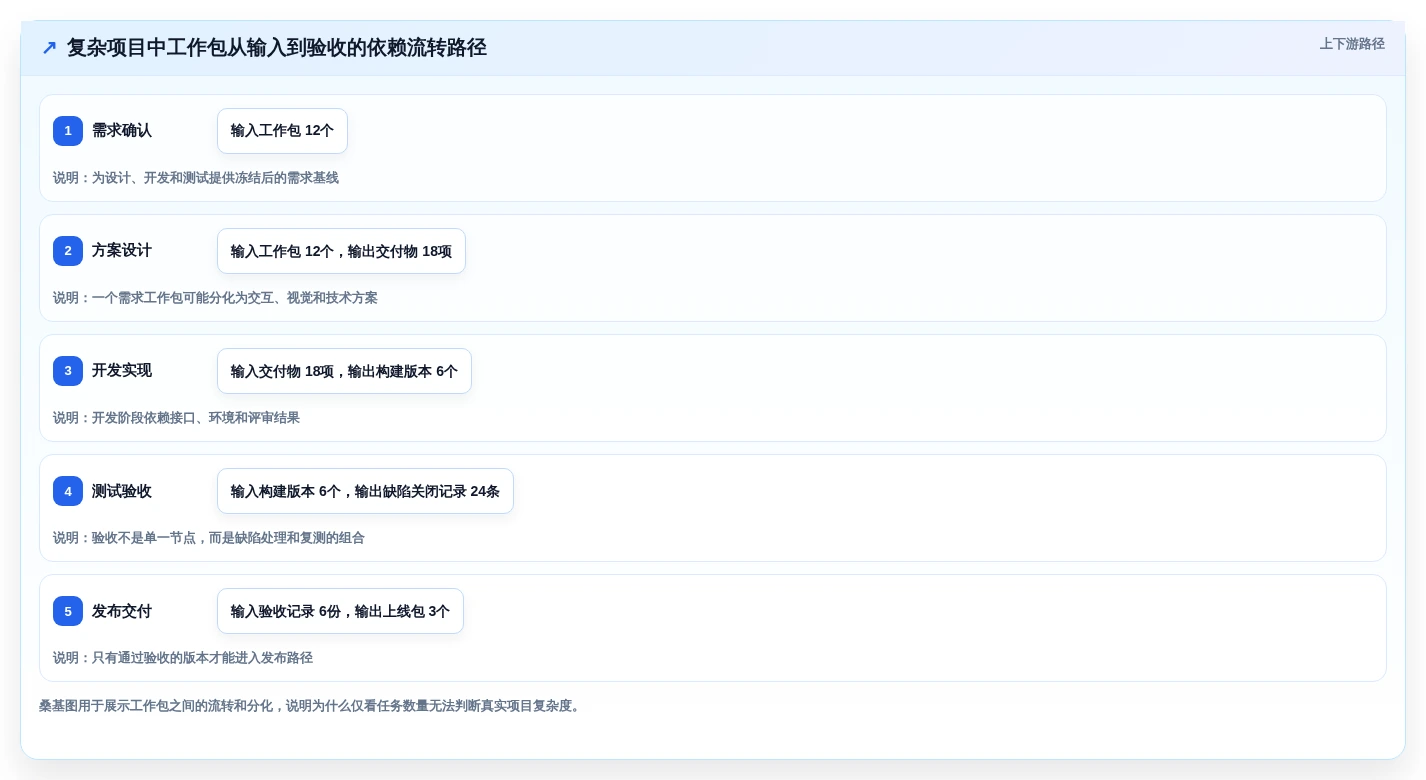
Task: Click the title 复杂项目中工作包从输入到验收的依赖流转路径
Action: [x=277, y=48]
